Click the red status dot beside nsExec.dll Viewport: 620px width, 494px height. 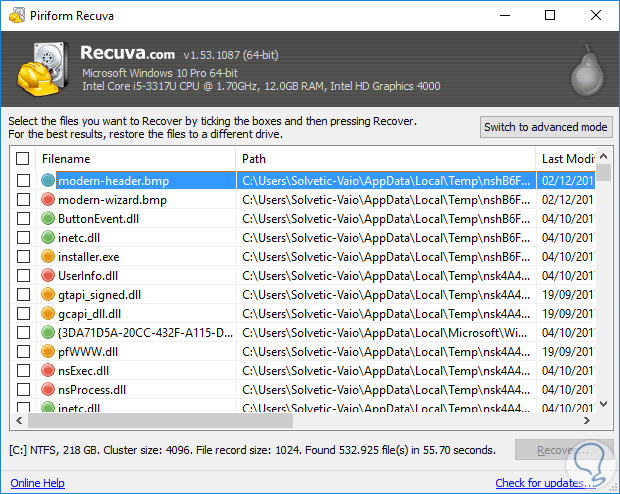[48, 371]
